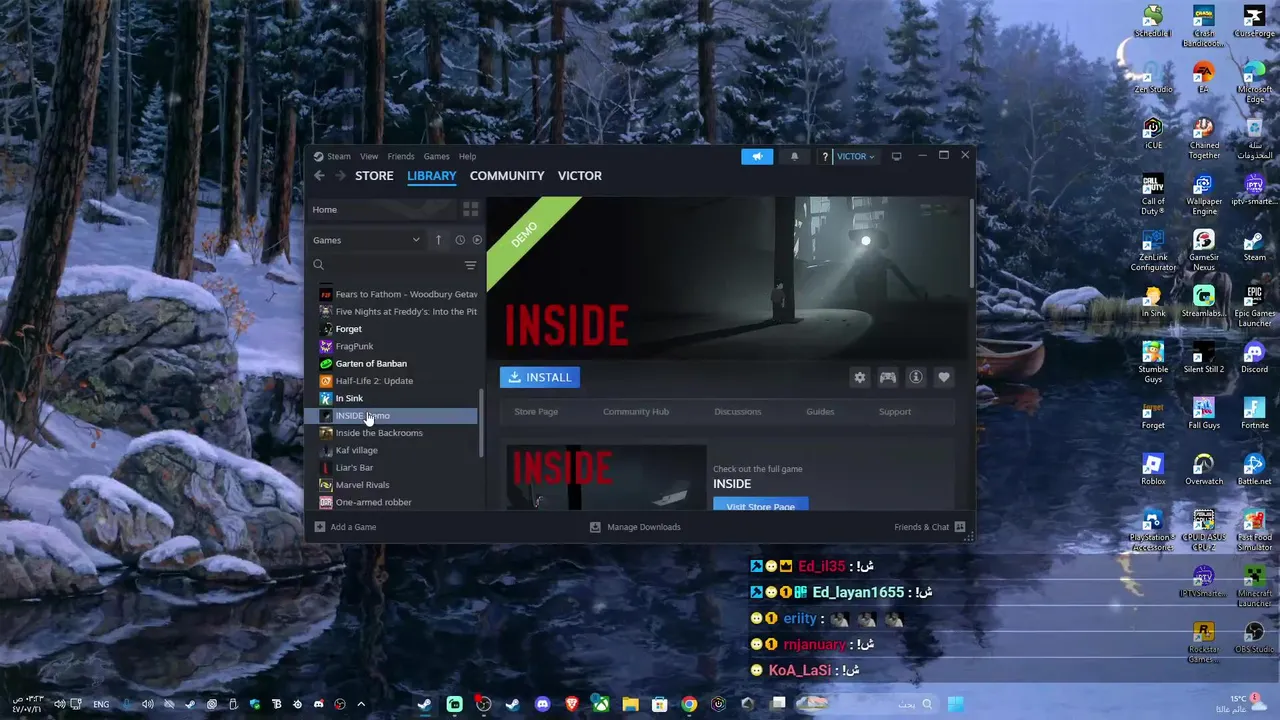Open the COMMUNITY tab
The image size is (1280, 720).
click(x=507, y=176)
